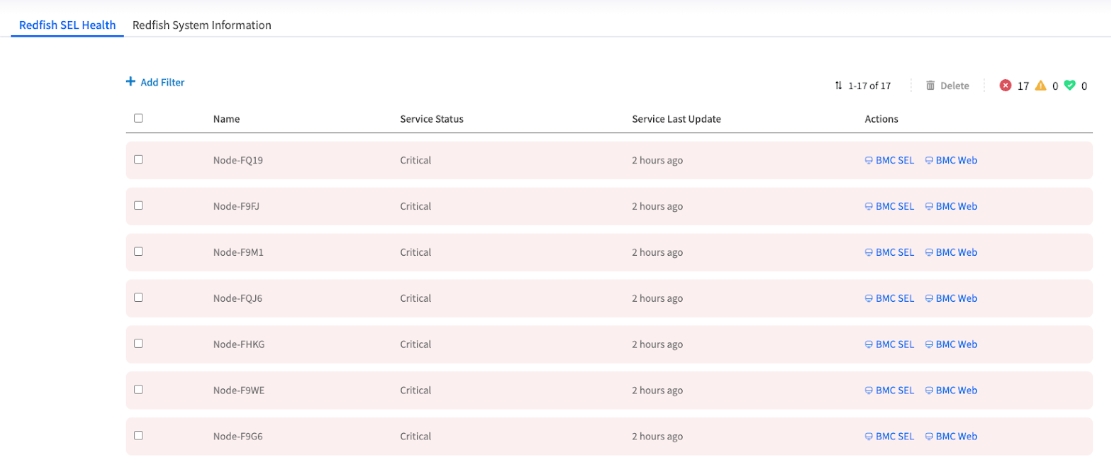Click the Service Last Update column header
The height and width of the screenshot is (463, 1111).
tap(676, 119)
